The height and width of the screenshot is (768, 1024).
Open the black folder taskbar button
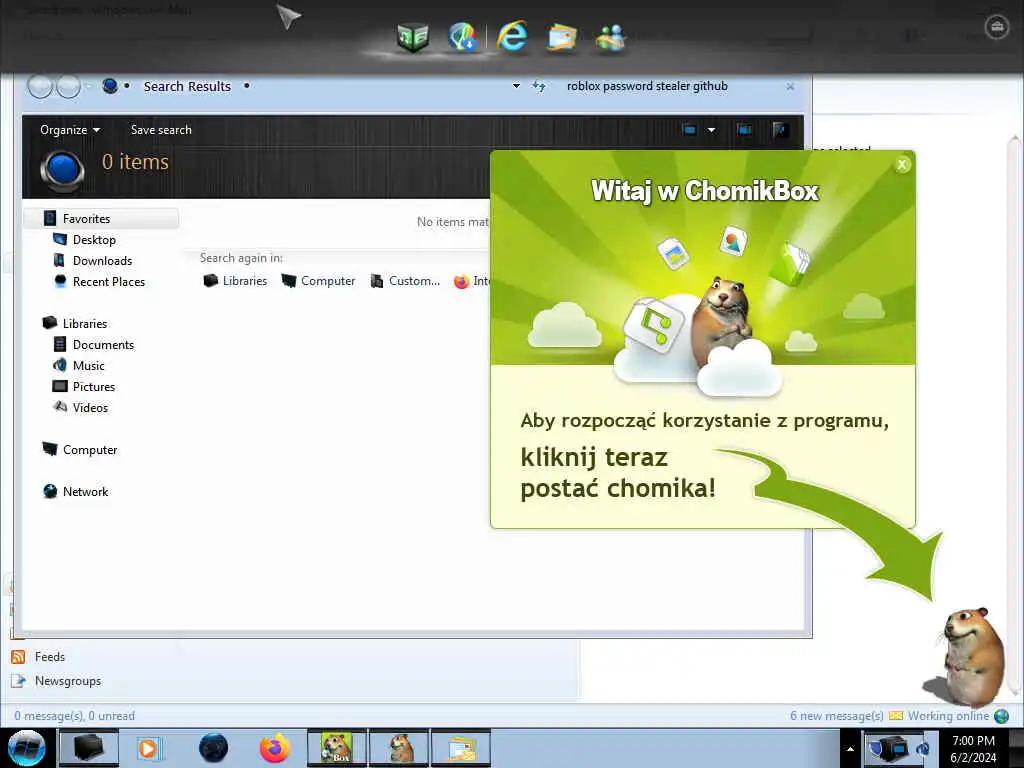(89, 748)
